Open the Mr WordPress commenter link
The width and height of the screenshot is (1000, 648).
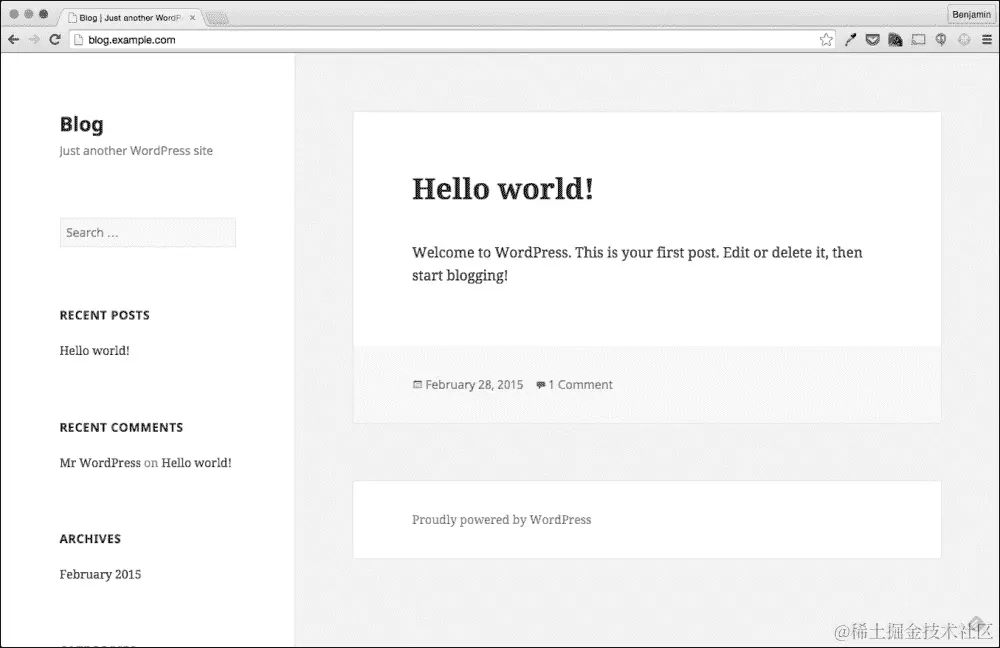[100, 462]
